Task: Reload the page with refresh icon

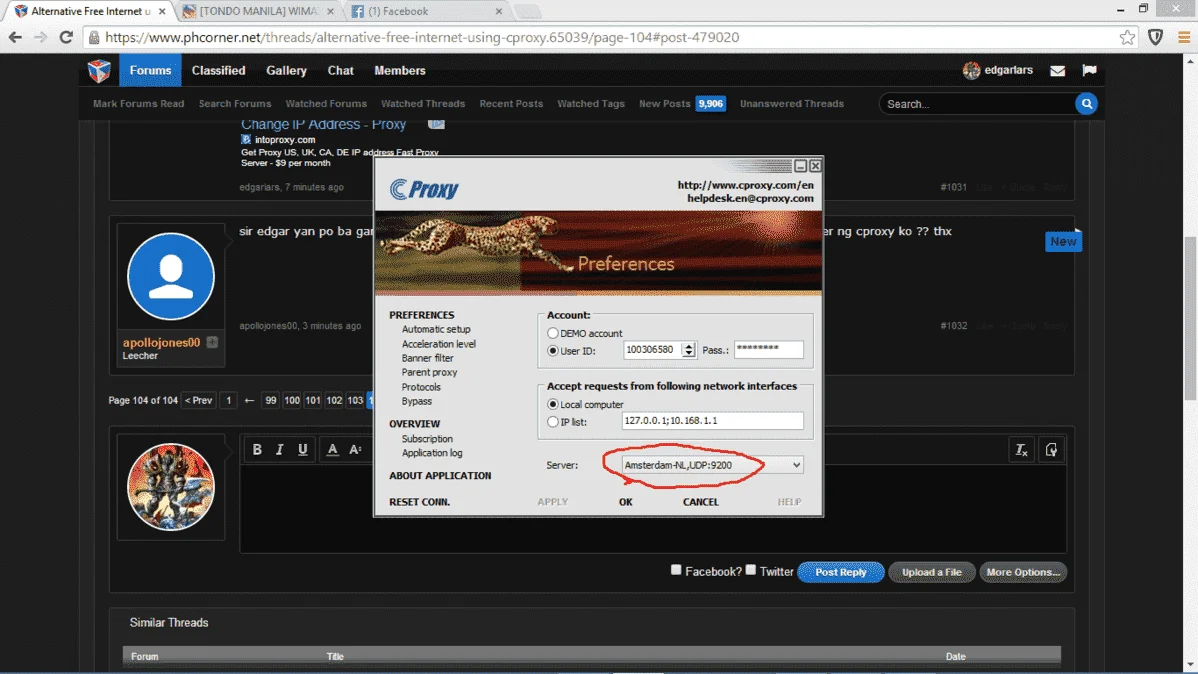Action: tap(66, 37)
